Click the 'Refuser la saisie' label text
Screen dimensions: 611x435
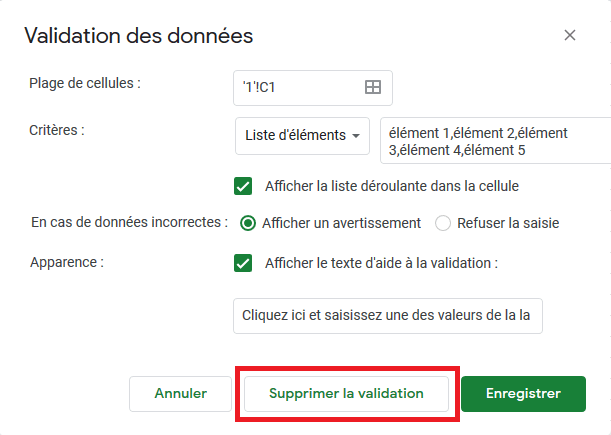[508, 223]
